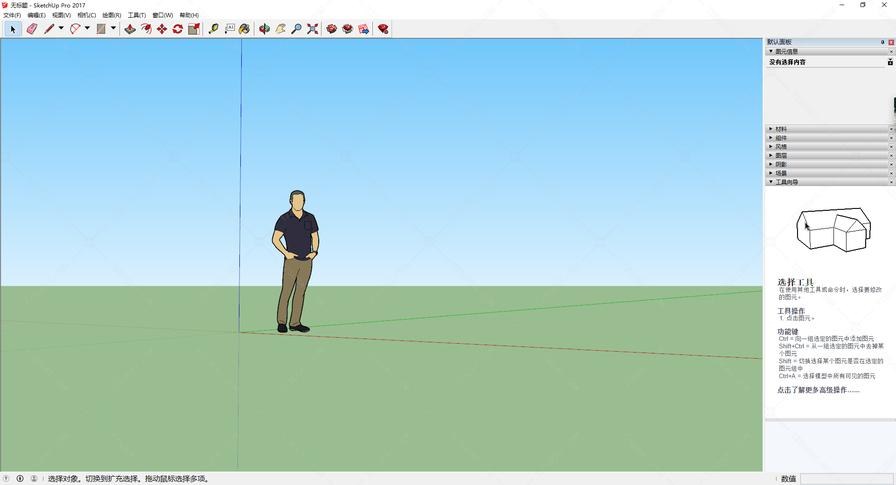Viewport: 896px width, 485px height.
Task: Activate the Move tool
Action: 162,29
